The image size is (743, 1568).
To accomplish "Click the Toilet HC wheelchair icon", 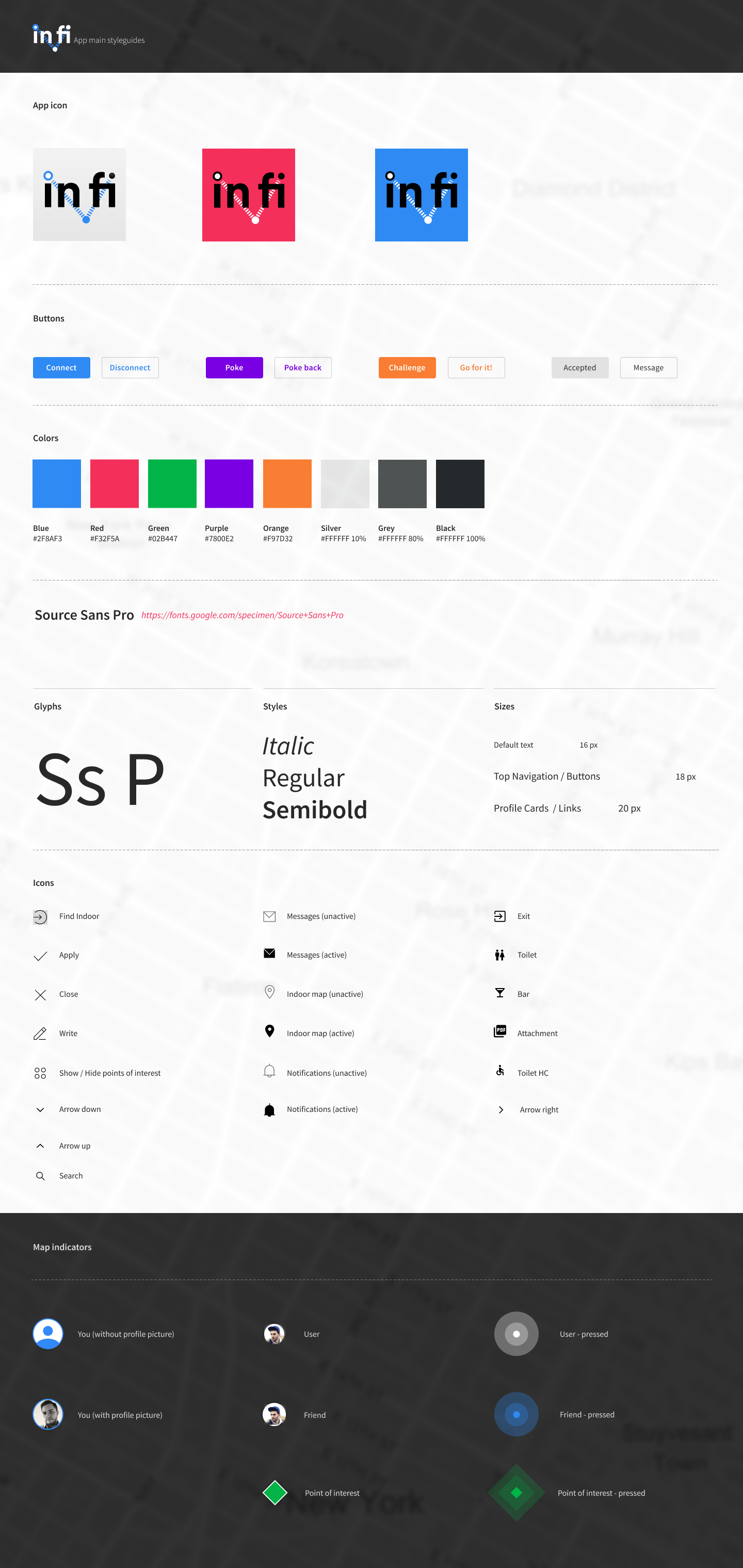I will click(499, 1070).
